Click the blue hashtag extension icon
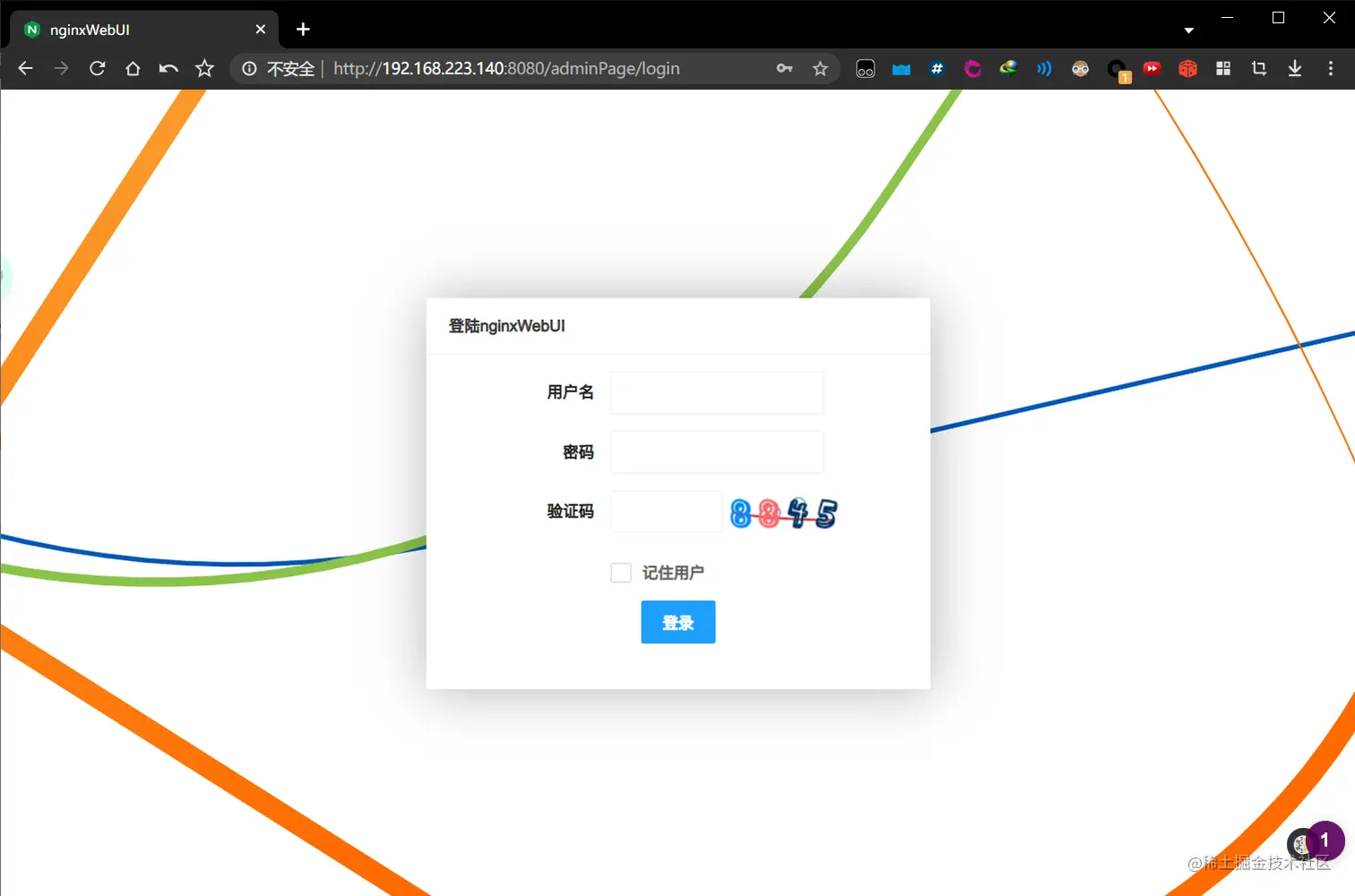 click(936, 68)
